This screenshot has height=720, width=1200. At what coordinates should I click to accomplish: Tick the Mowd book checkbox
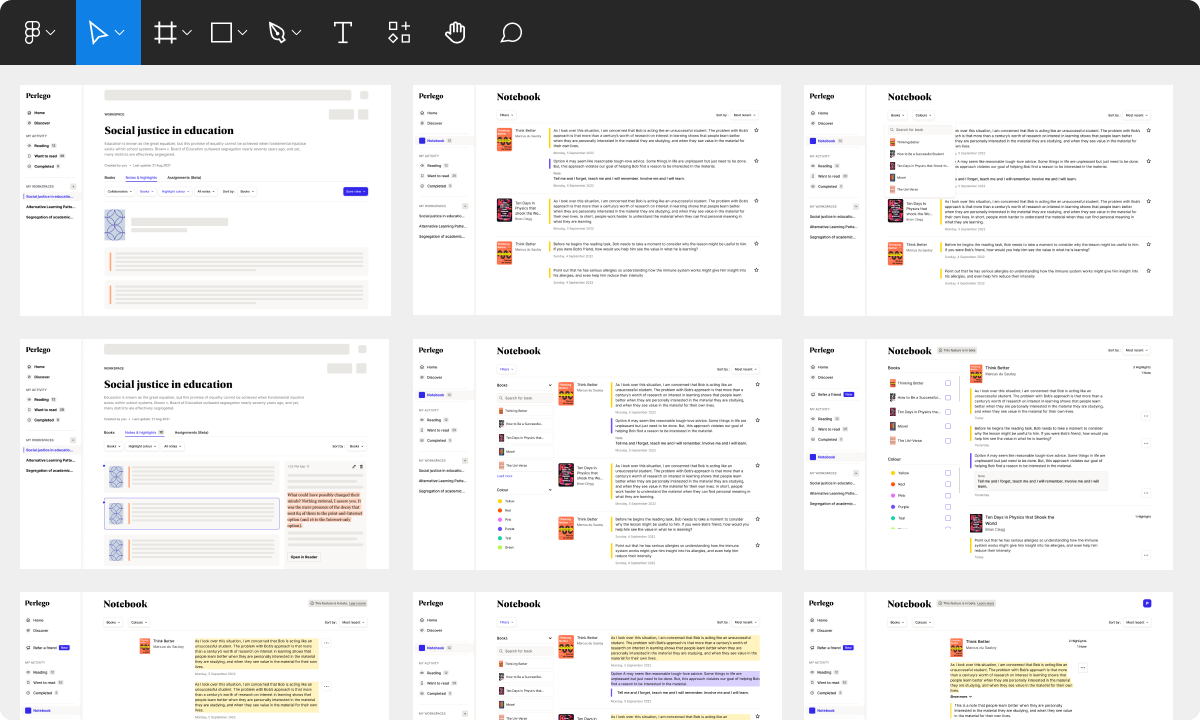pos(947,426)
